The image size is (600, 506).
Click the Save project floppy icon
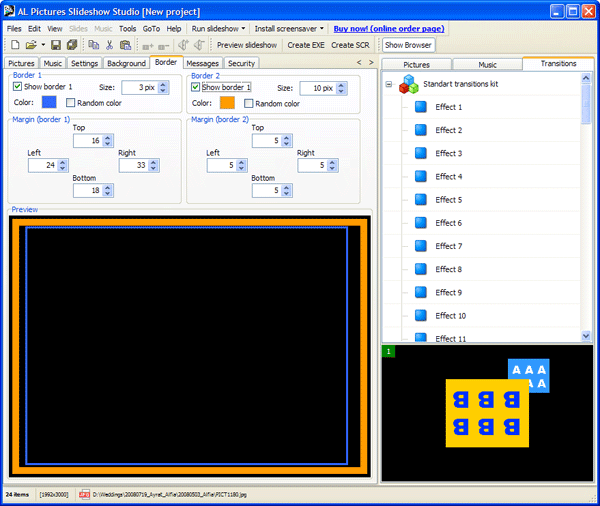(56, 45)
